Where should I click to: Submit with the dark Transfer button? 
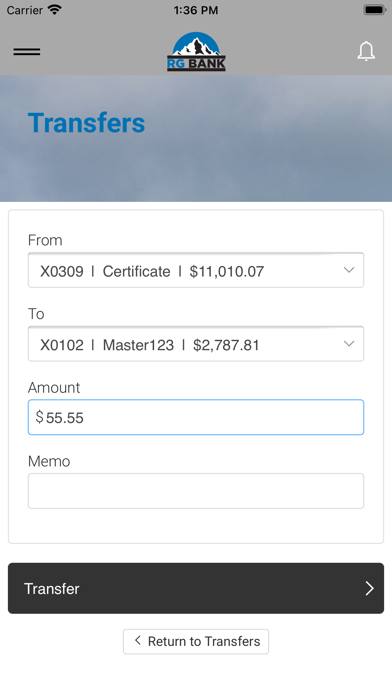point(196,589)
